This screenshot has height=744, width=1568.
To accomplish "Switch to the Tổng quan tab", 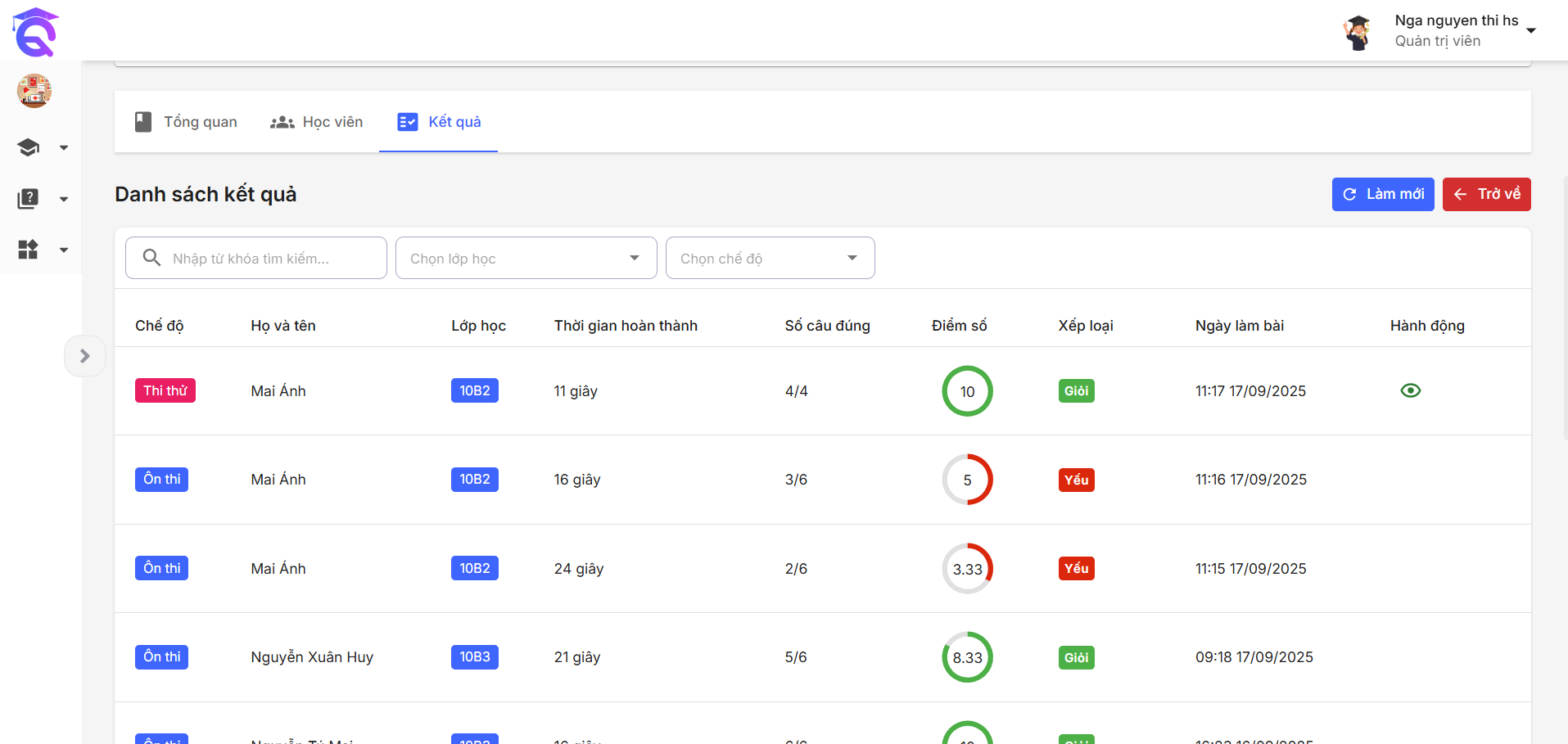I will [186, 122].
